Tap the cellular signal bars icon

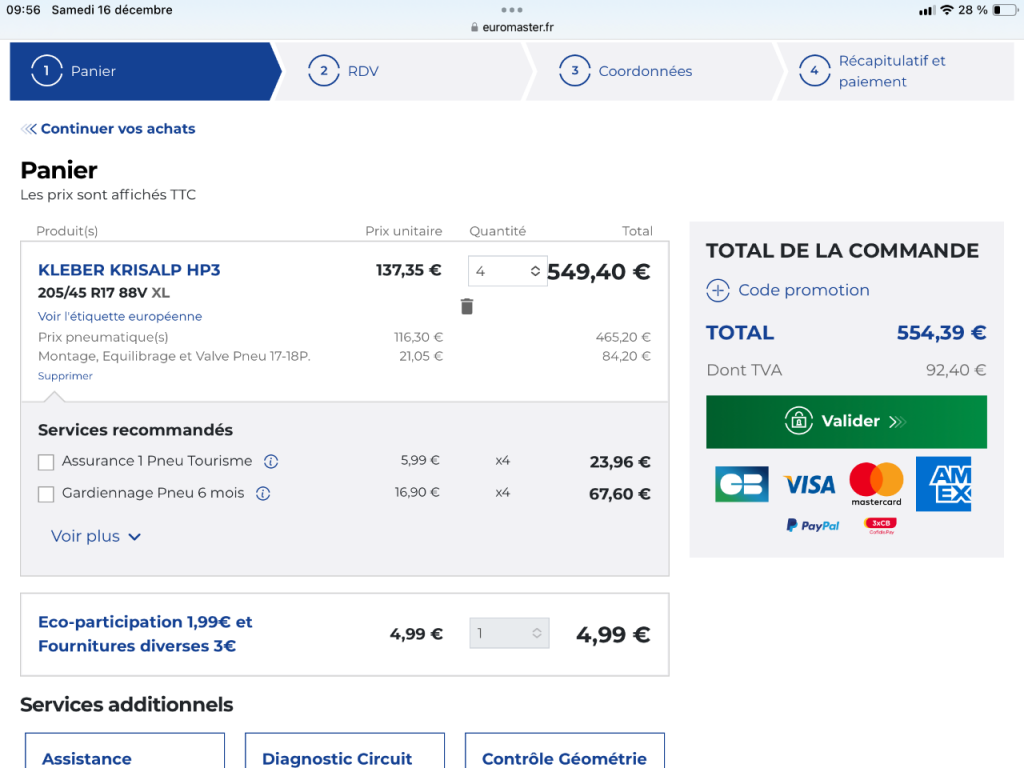927,10
